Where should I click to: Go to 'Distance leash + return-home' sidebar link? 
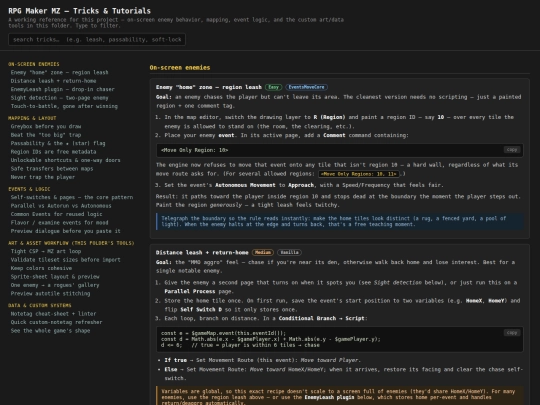coord(53,81)
